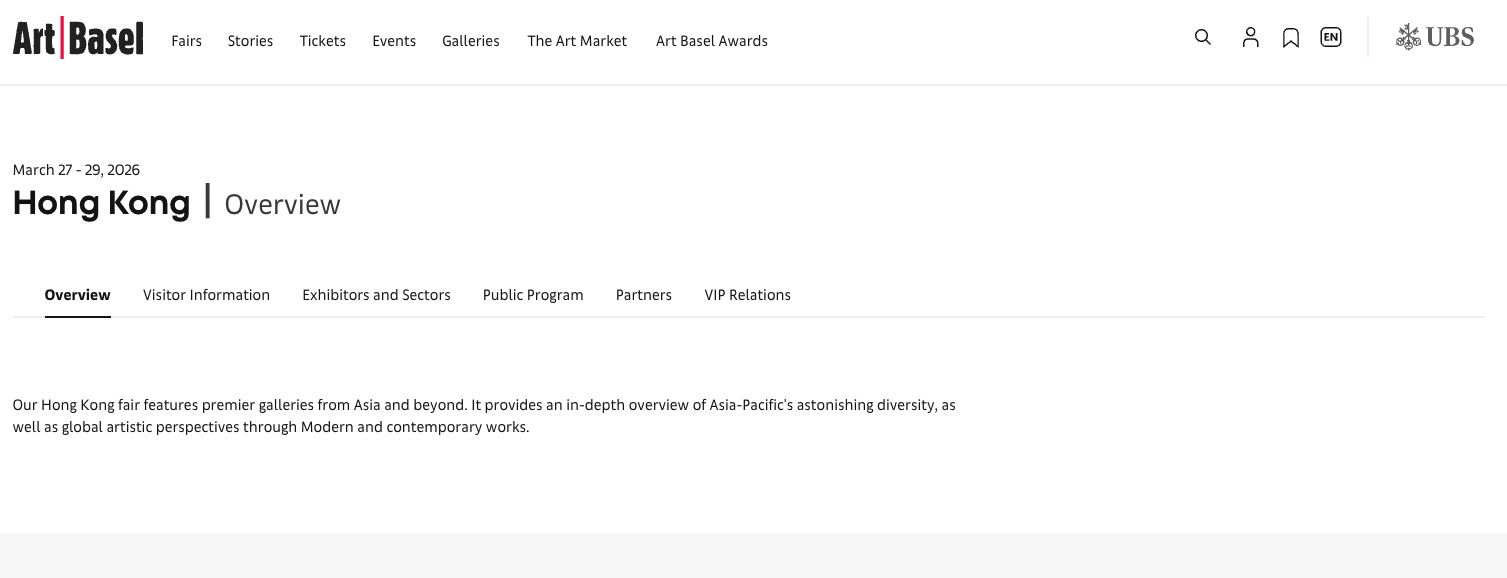The height and width of the screenshot is (578, 1507).
Task: Go to Stories in navigation
Action: pos(250,41)
